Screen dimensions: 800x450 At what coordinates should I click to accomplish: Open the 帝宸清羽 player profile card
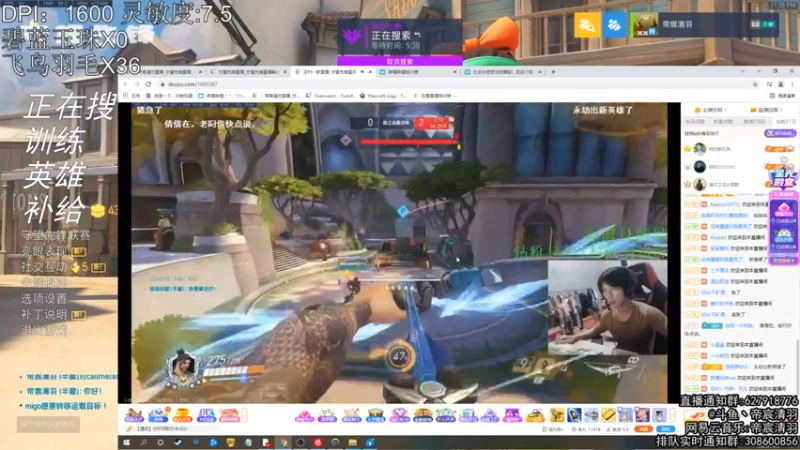pyautogui.click(x=705, y=24)
